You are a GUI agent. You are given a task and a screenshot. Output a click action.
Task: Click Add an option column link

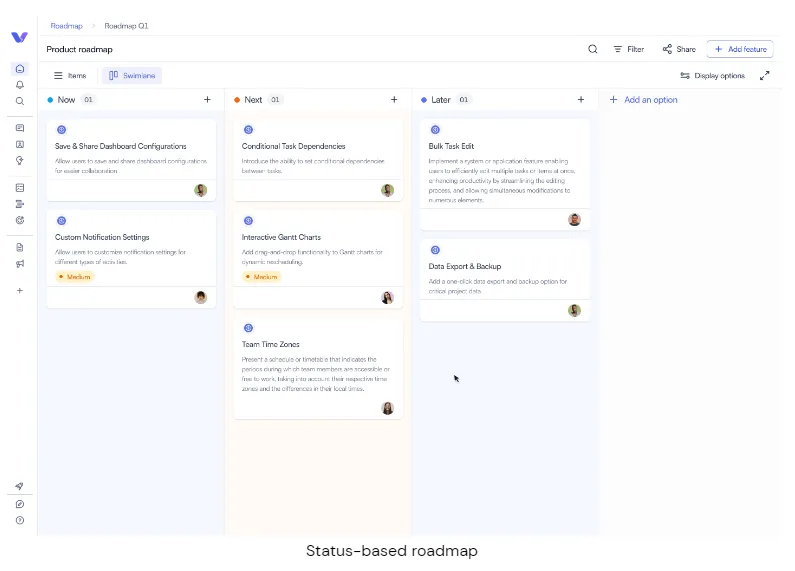(643, 100)
